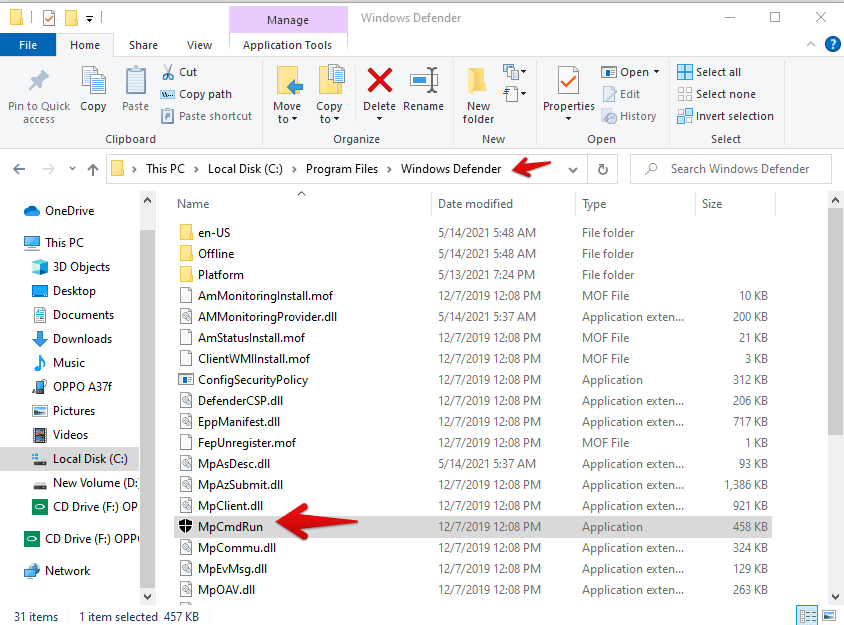Open Explorer Help question mark icon
The height and width of the screenshot is (625, 844).
(832, 44)
